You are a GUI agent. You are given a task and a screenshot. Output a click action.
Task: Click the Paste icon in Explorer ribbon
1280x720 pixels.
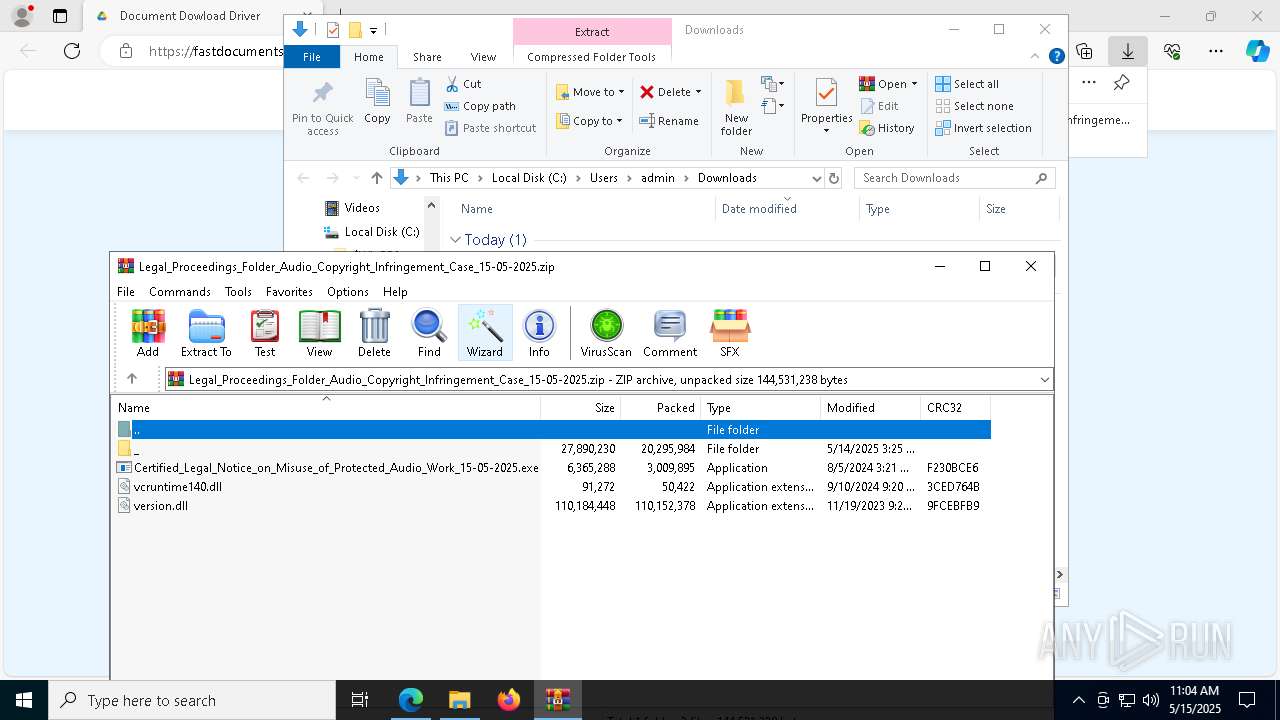pyautogui.click(x=419, y=101)
